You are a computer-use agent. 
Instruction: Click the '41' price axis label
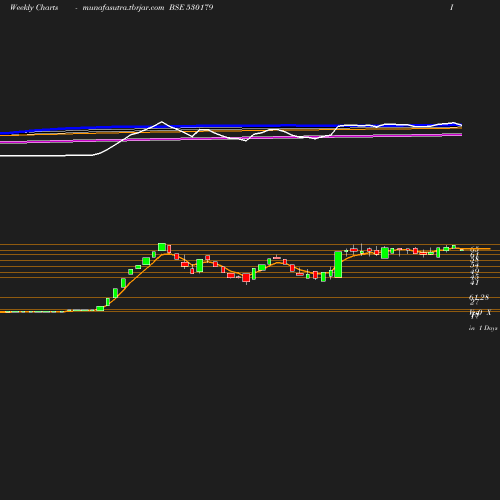point(474,283)
